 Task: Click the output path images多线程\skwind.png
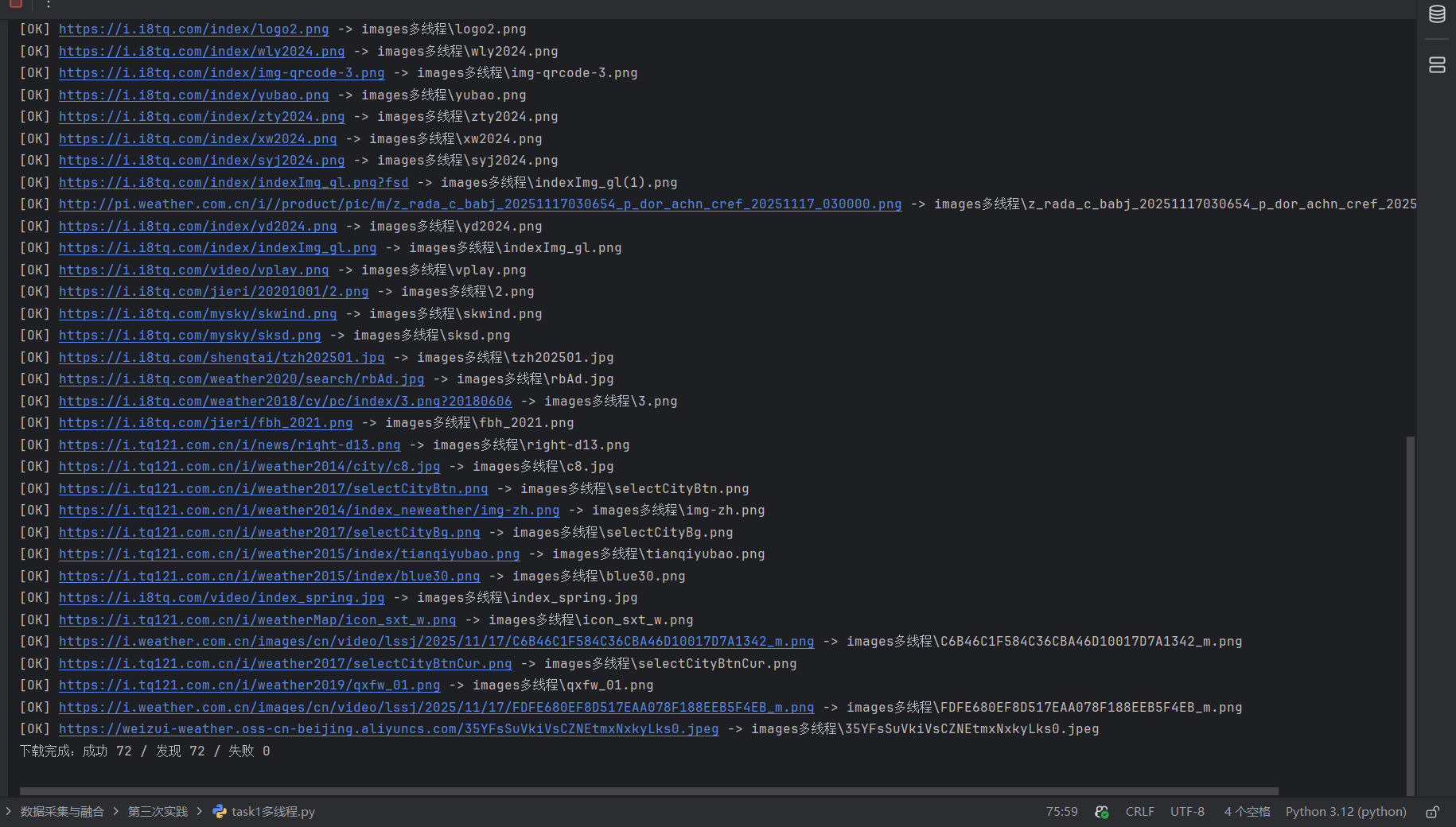pyautogui.click(x=456, y=314)
